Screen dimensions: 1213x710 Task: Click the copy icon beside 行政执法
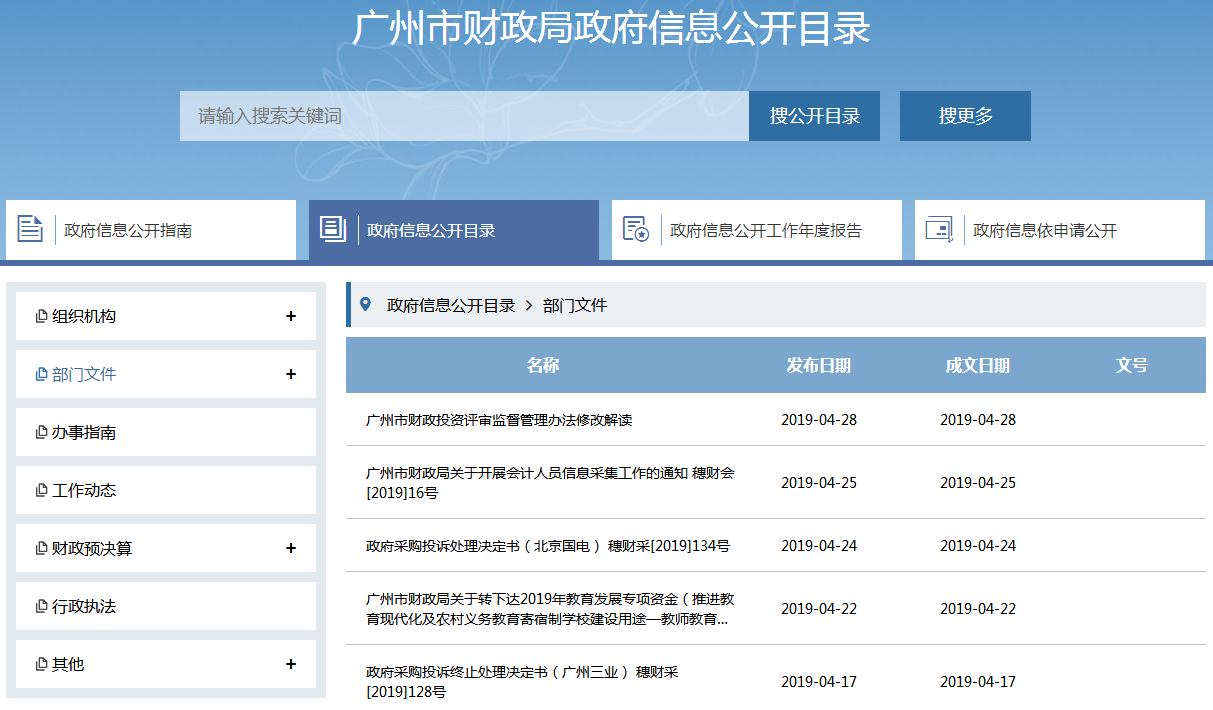point(41,607)
